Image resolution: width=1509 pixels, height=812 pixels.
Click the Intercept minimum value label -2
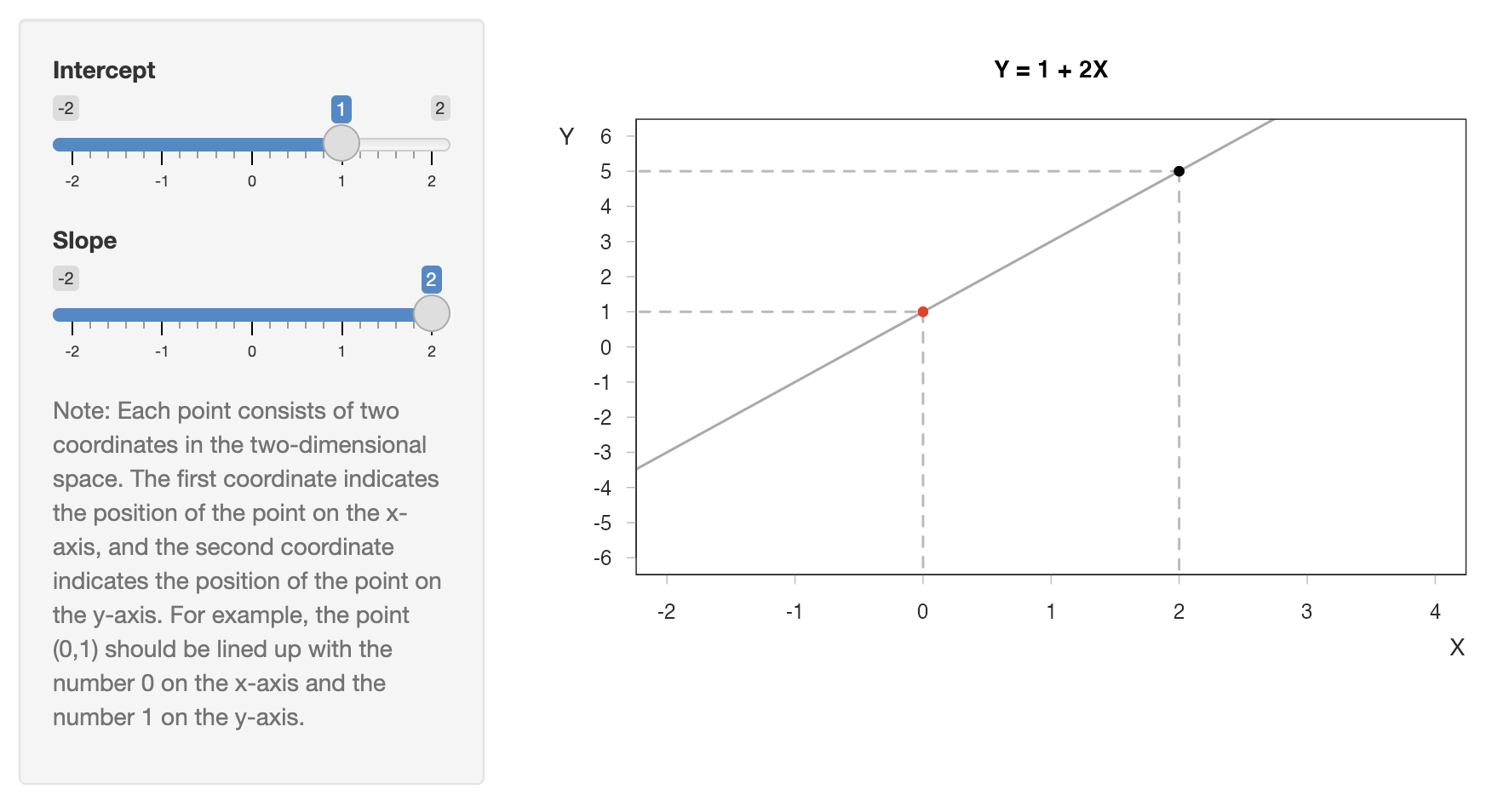66,108
